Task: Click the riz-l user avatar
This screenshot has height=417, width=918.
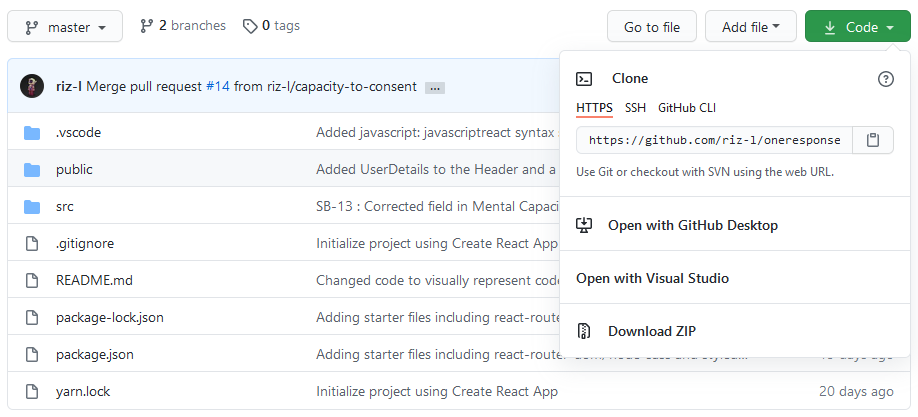Action: [x=32, y=86]
